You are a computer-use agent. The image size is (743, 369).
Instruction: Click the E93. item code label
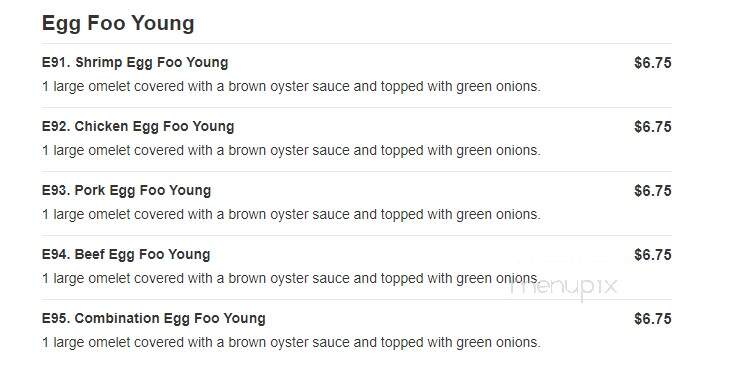pos(56,190)
